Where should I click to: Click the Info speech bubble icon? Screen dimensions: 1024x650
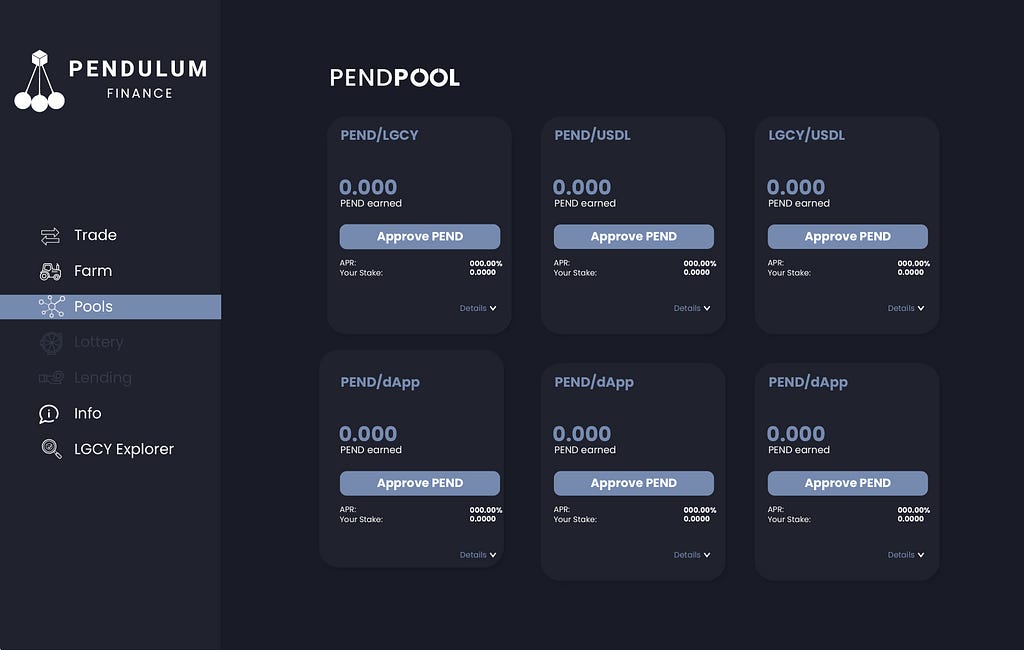pos(49,414)
